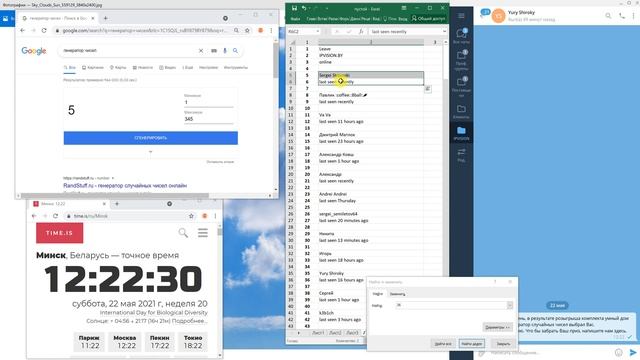Open the Telegram emoji picker
Screen dimensions: 640x360
pos(619,353)
